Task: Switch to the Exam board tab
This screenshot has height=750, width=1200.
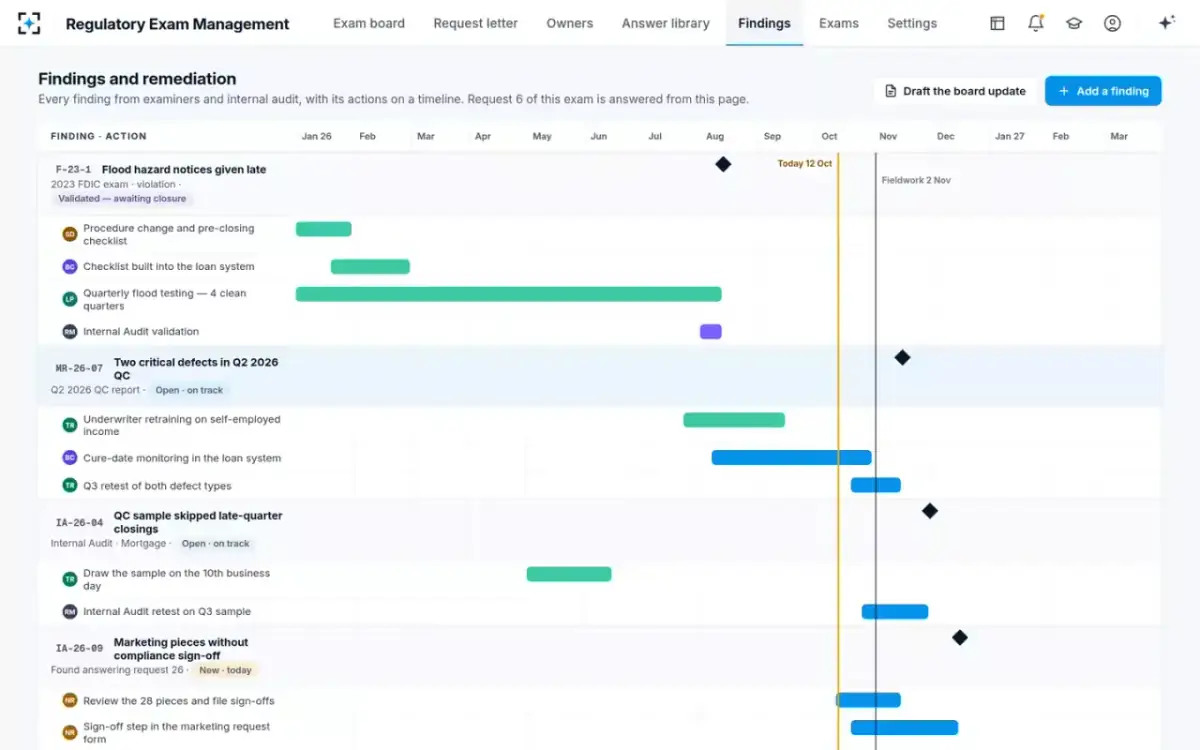Action: click(369, 23)
